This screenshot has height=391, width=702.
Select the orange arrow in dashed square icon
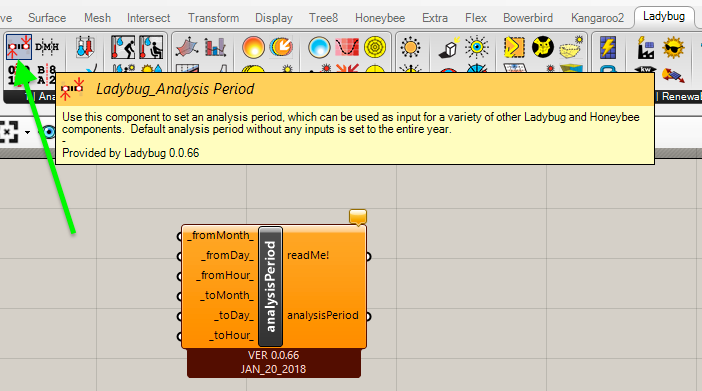(514, 47)
